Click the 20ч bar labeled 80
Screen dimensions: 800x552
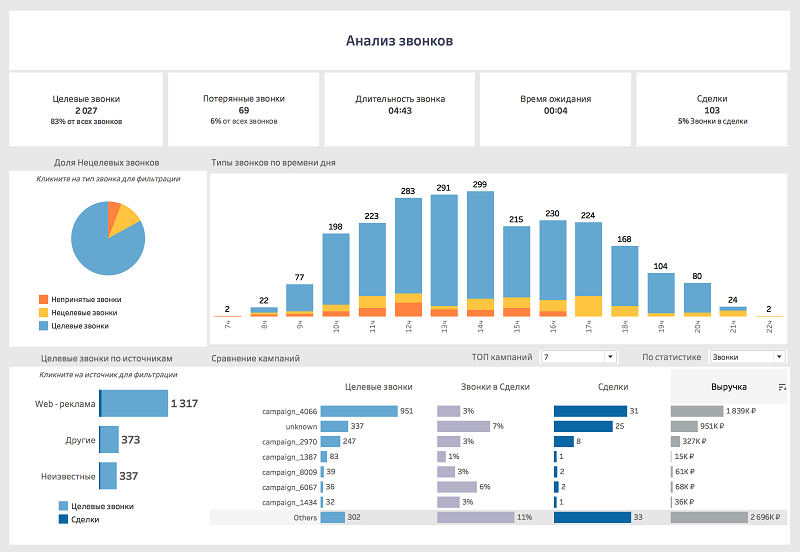(x=697, y=300)
